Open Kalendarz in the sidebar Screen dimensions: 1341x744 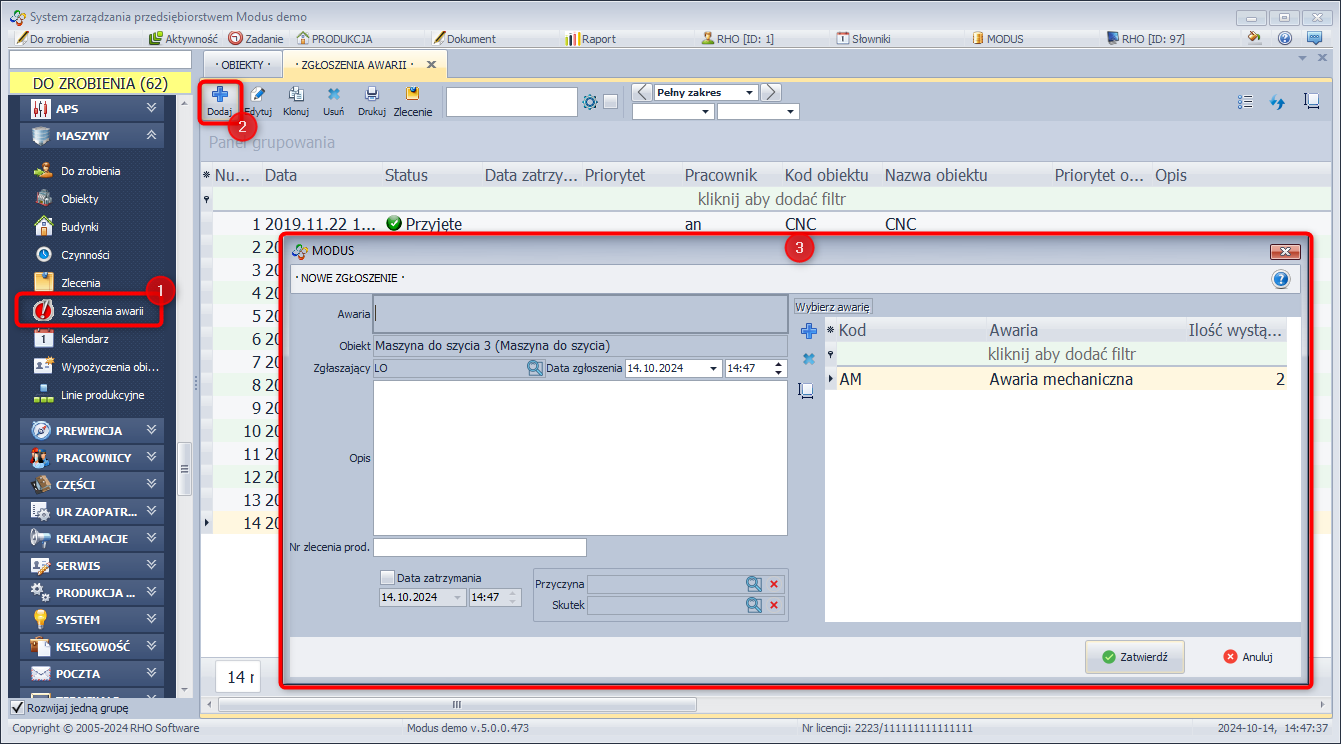(x=83, y=339)
